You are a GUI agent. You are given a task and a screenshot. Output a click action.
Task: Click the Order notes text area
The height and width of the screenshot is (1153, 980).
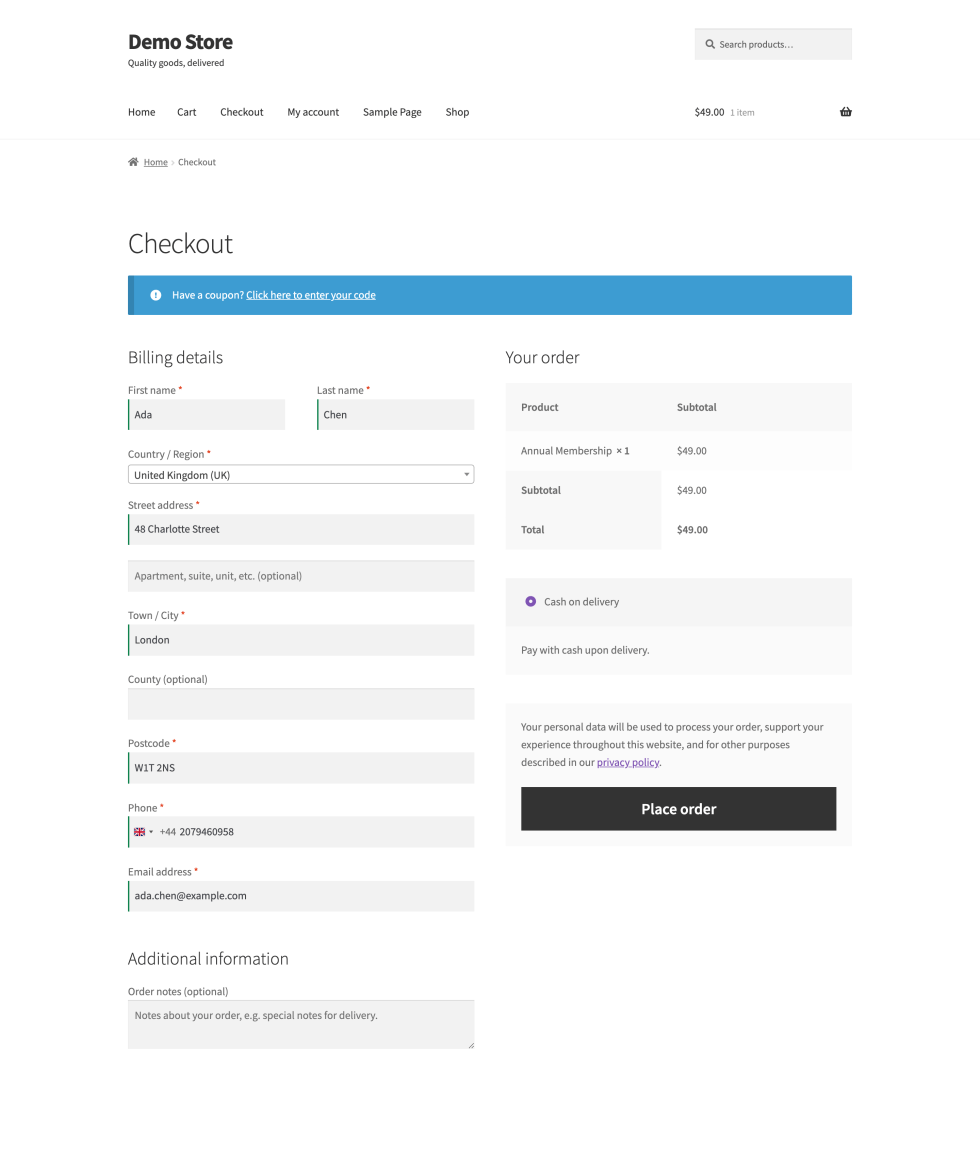coord(301,1024)
